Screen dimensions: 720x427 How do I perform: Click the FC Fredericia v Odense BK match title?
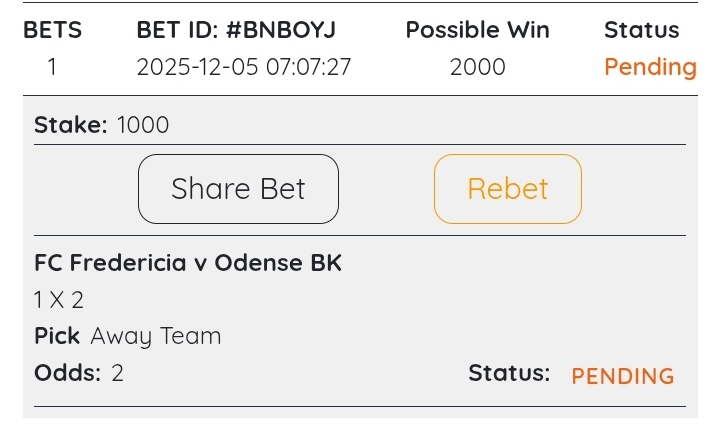[188, 263]
